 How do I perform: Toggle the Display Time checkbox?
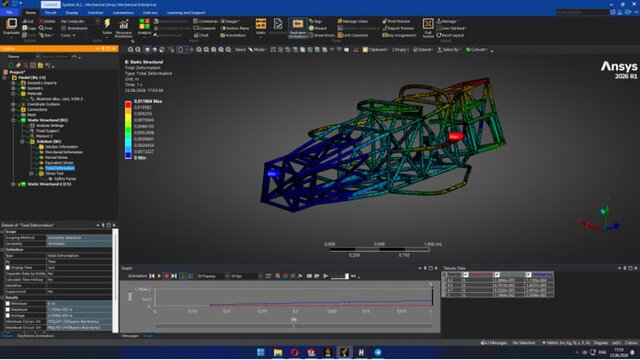(7, 268)
